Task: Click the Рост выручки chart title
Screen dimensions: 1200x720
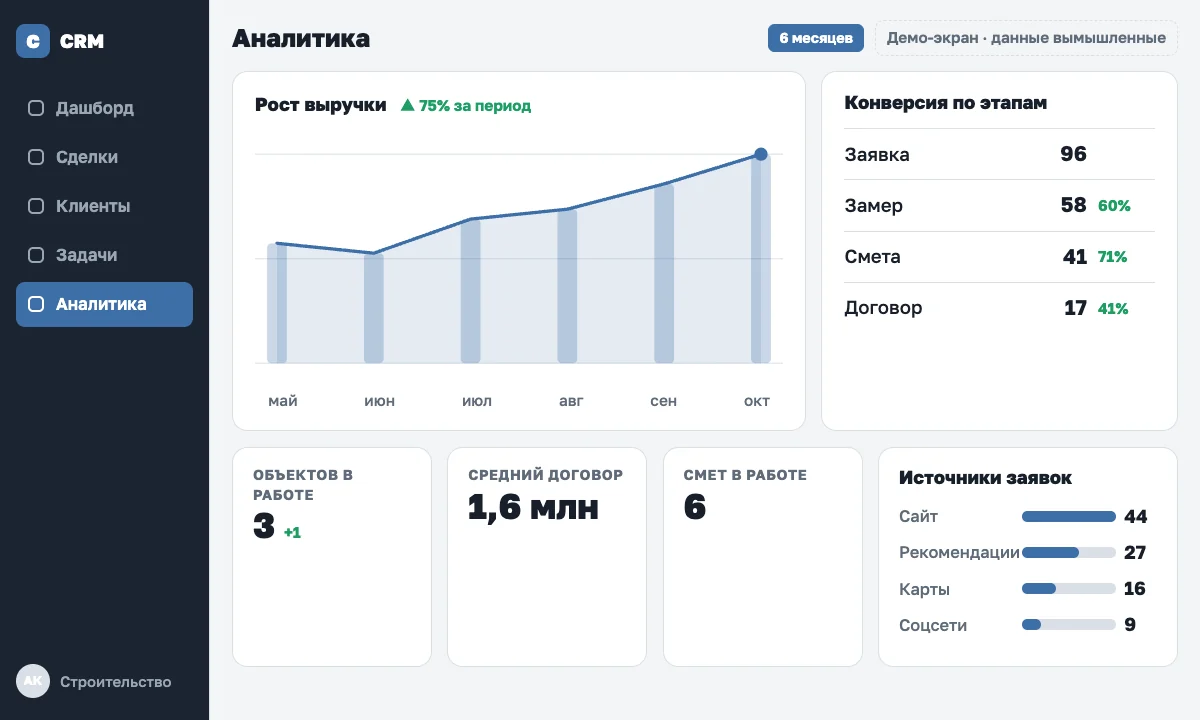Action: tap(320, 105)
